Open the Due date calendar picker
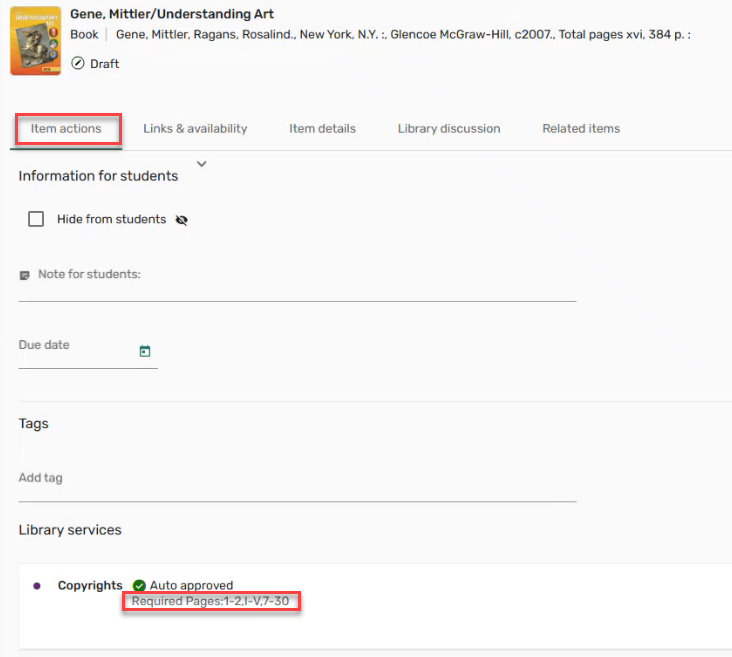The height and width of the screenshot is (657, 732). tap(145, 351)
